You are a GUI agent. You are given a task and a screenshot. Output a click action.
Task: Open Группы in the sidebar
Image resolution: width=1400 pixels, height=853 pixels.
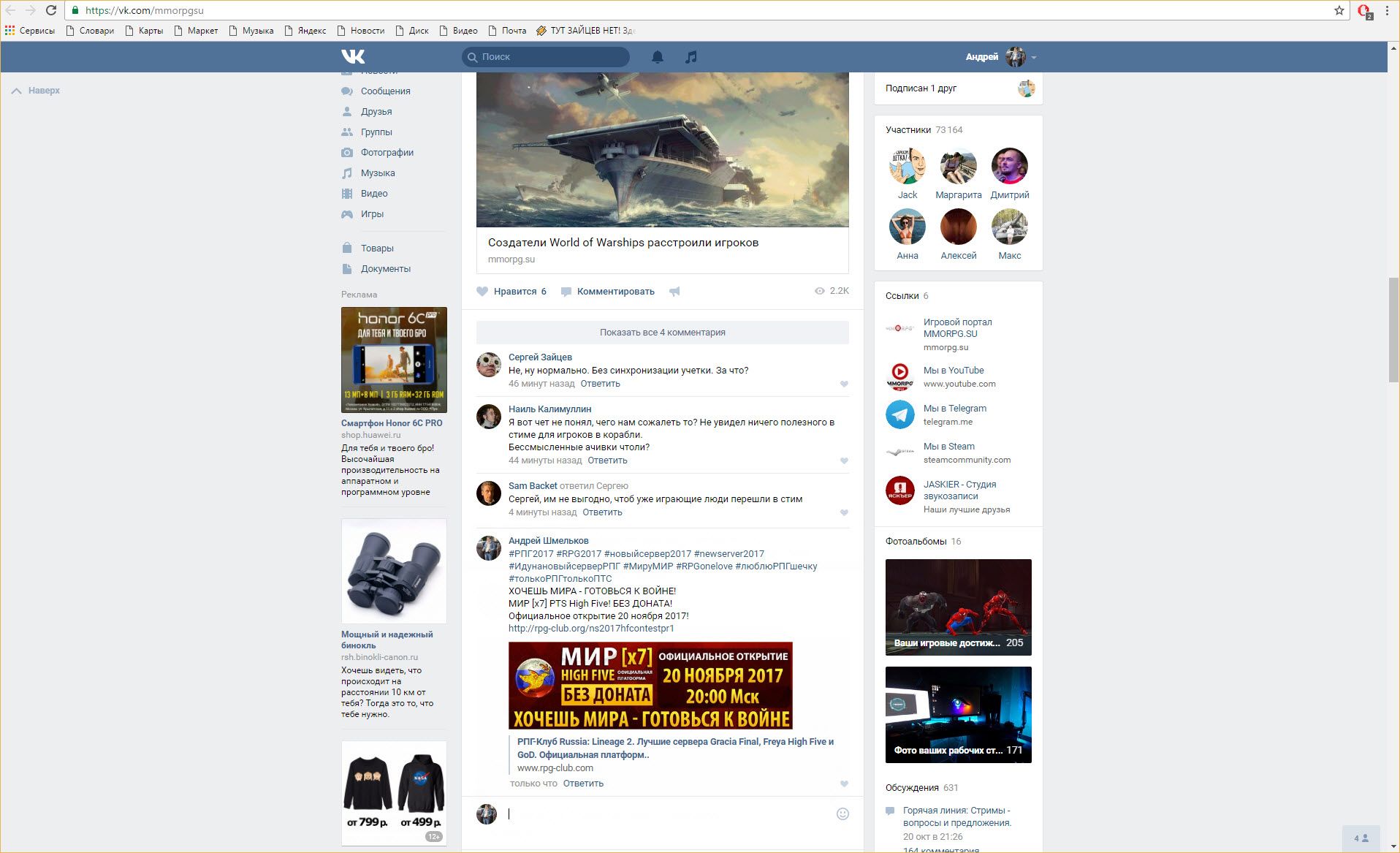point(376,132)
